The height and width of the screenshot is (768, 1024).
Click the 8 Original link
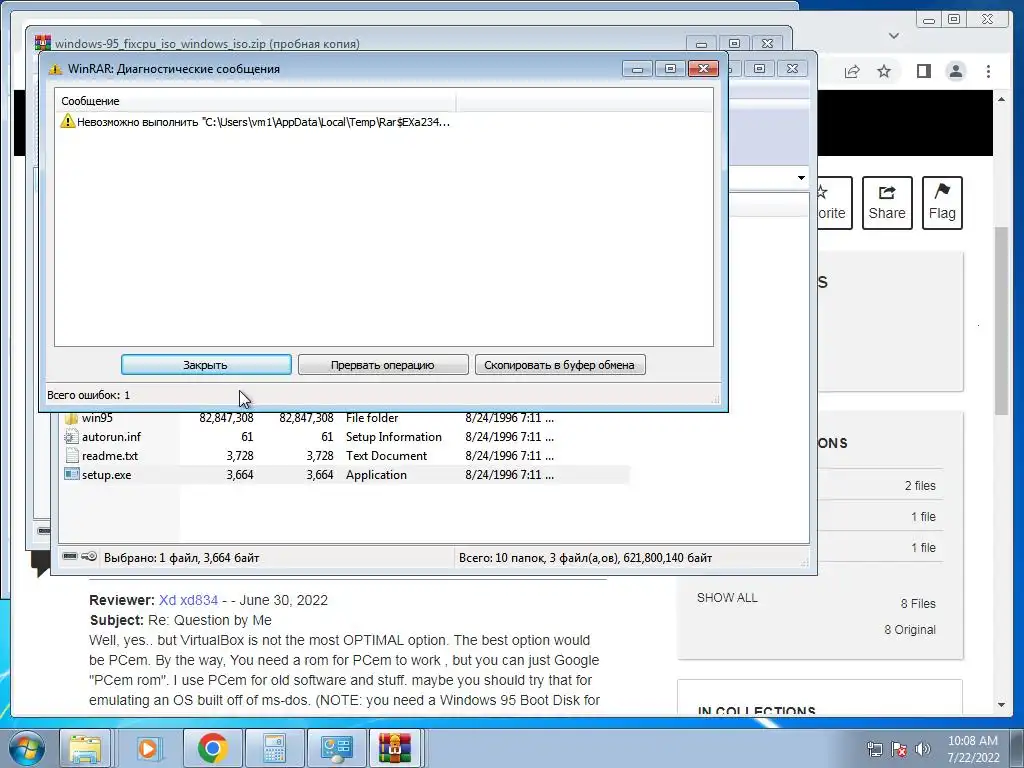910,630
